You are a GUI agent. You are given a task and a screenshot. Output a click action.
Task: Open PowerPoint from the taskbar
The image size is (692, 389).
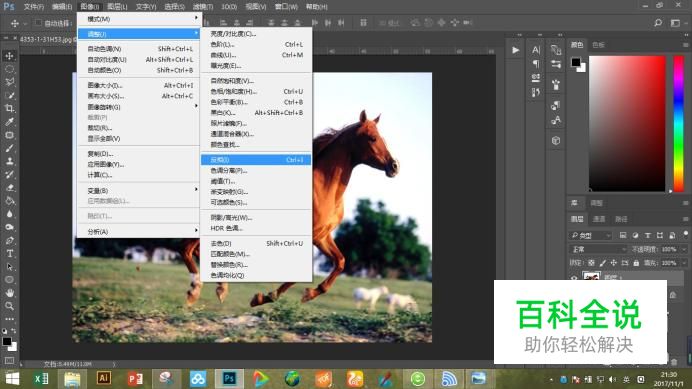click(x=135, y=379)
